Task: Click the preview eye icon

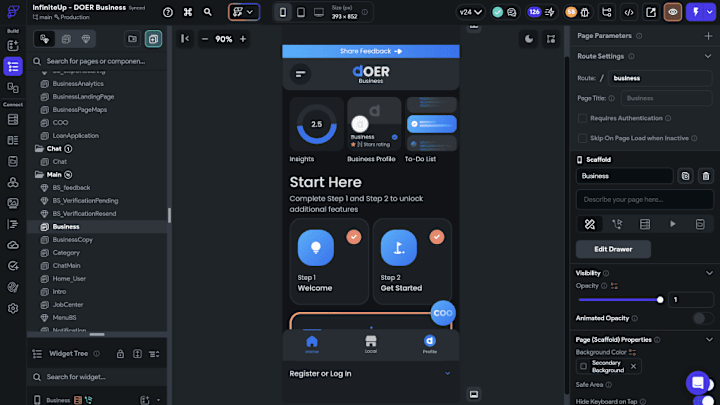Action: (x=673, y=12)
